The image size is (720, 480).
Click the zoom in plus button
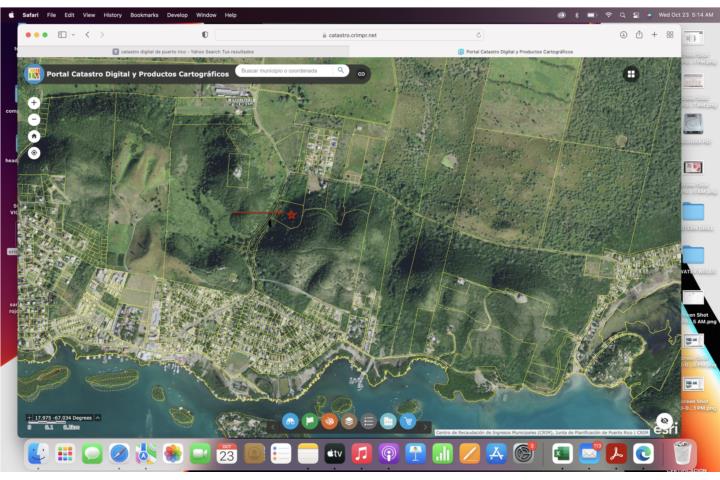34,102
